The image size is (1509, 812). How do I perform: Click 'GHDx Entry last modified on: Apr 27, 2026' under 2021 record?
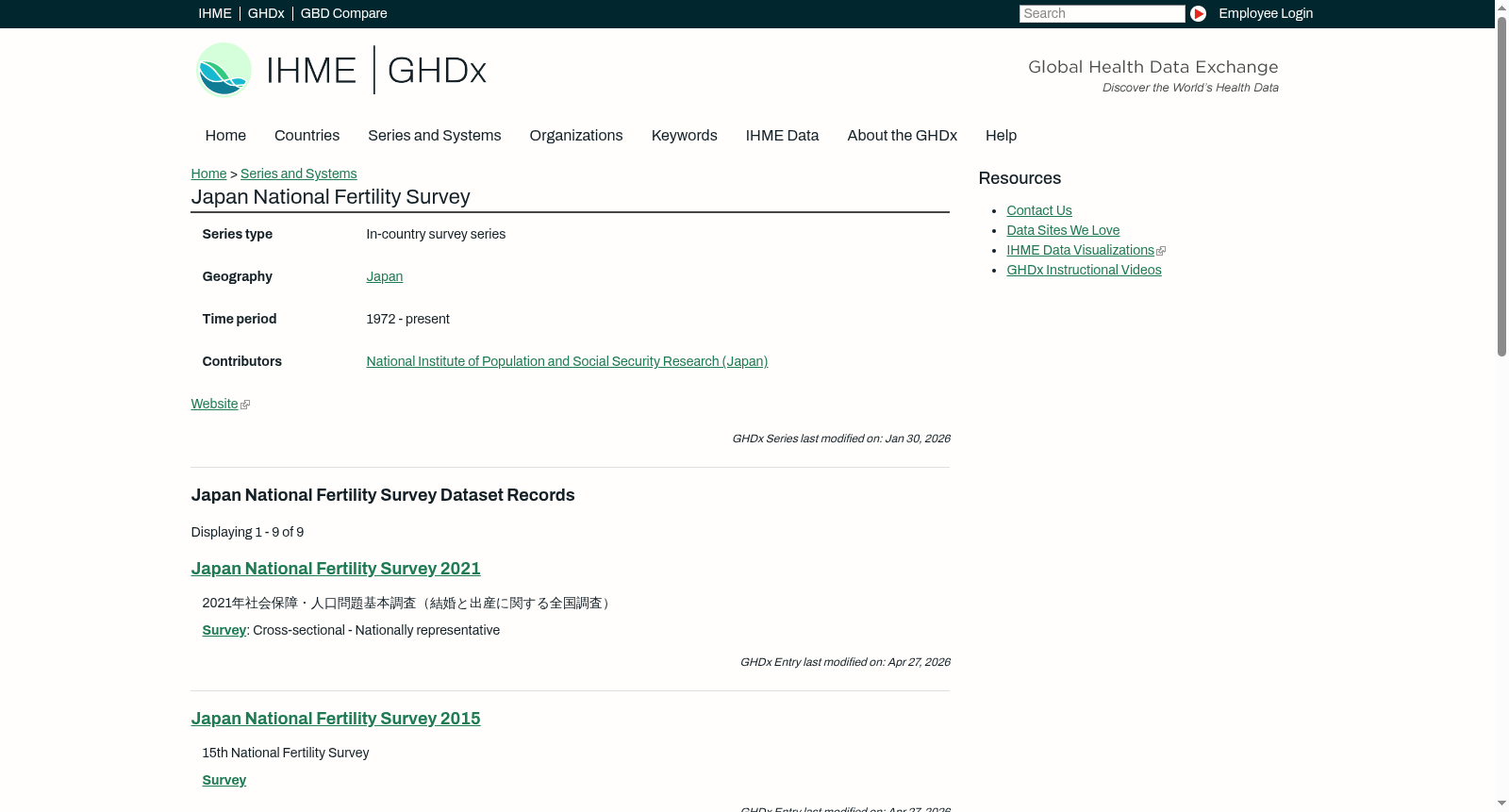point(845,662)
